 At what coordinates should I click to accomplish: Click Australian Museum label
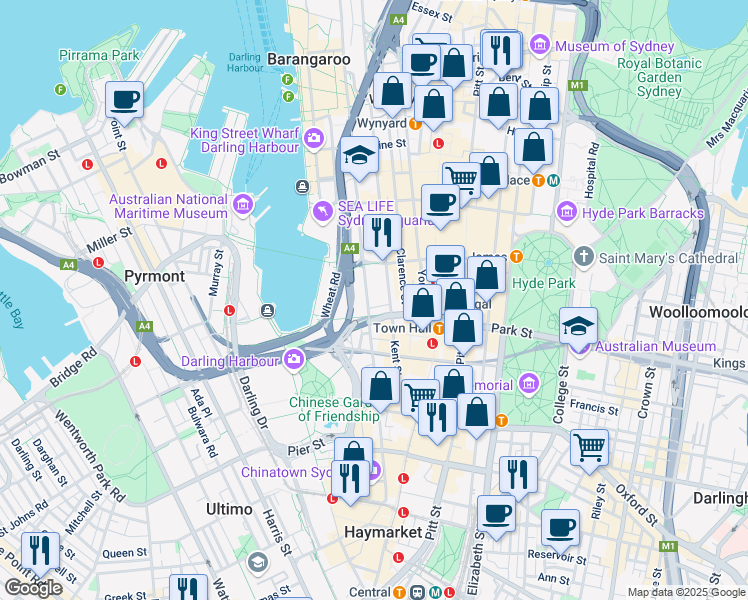tap(655, 346)
